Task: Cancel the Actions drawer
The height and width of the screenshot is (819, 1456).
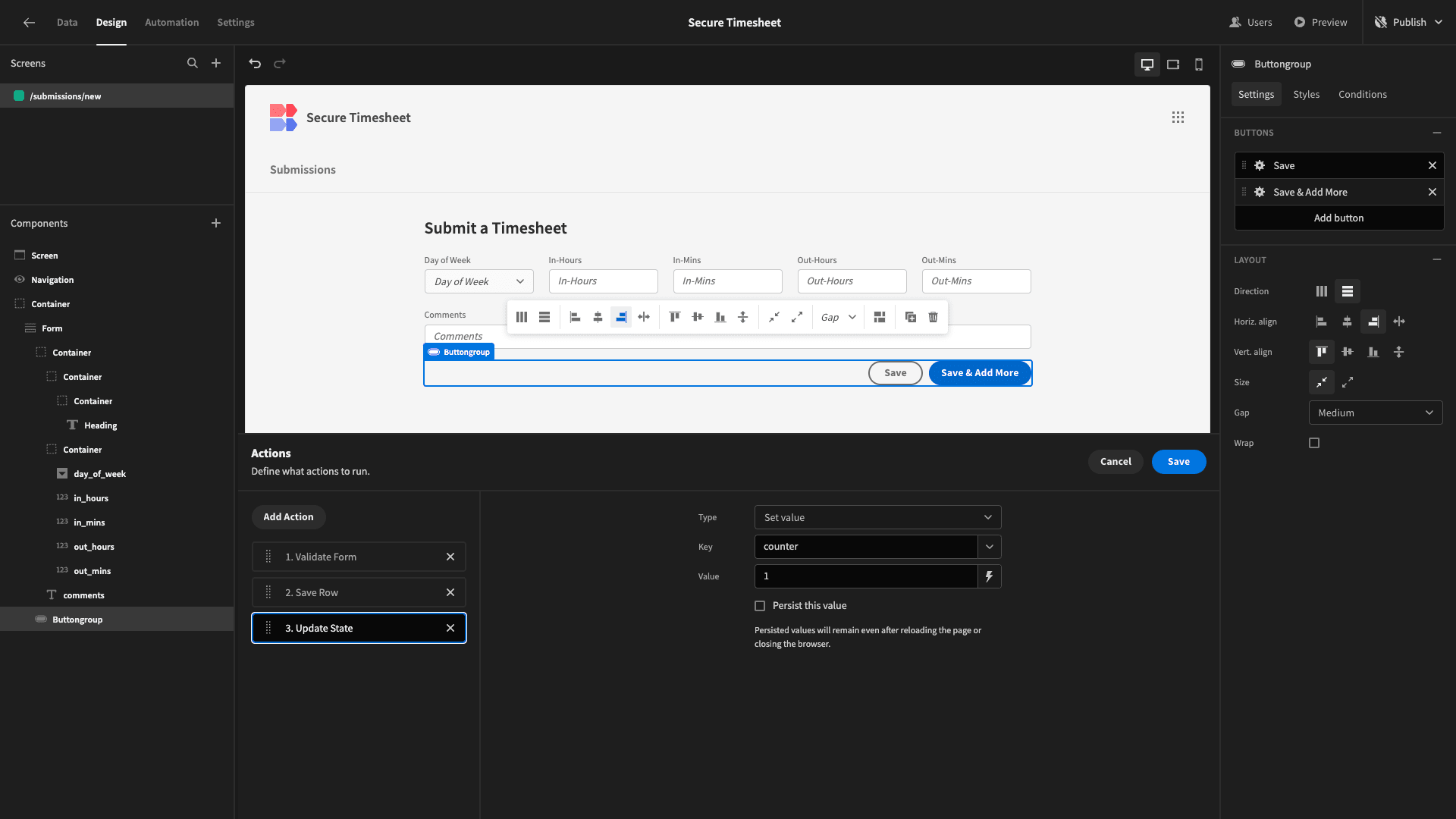Action: [x=1116, y=462]
